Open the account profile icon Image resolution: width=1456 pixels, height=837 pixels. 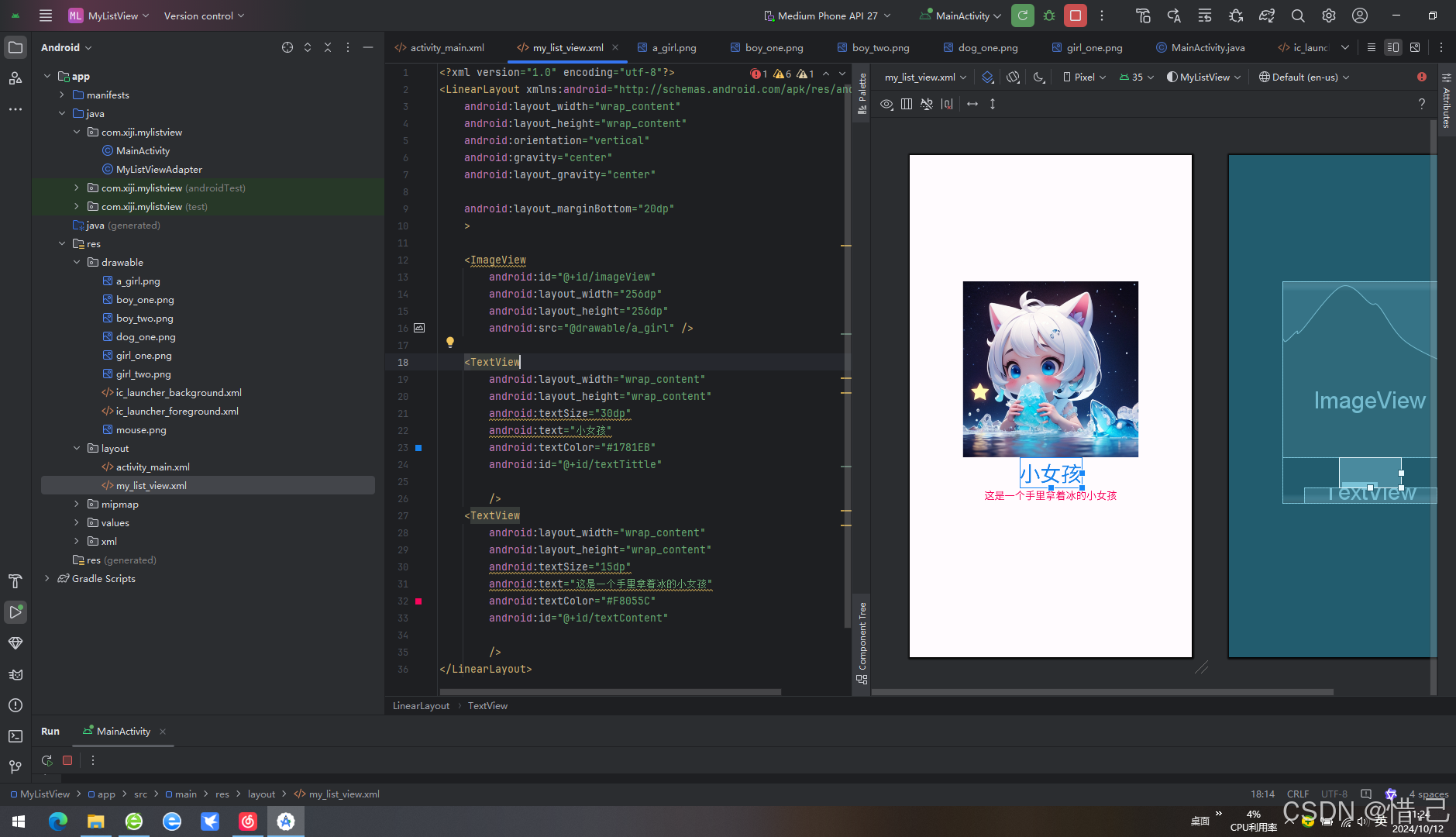1360,15
